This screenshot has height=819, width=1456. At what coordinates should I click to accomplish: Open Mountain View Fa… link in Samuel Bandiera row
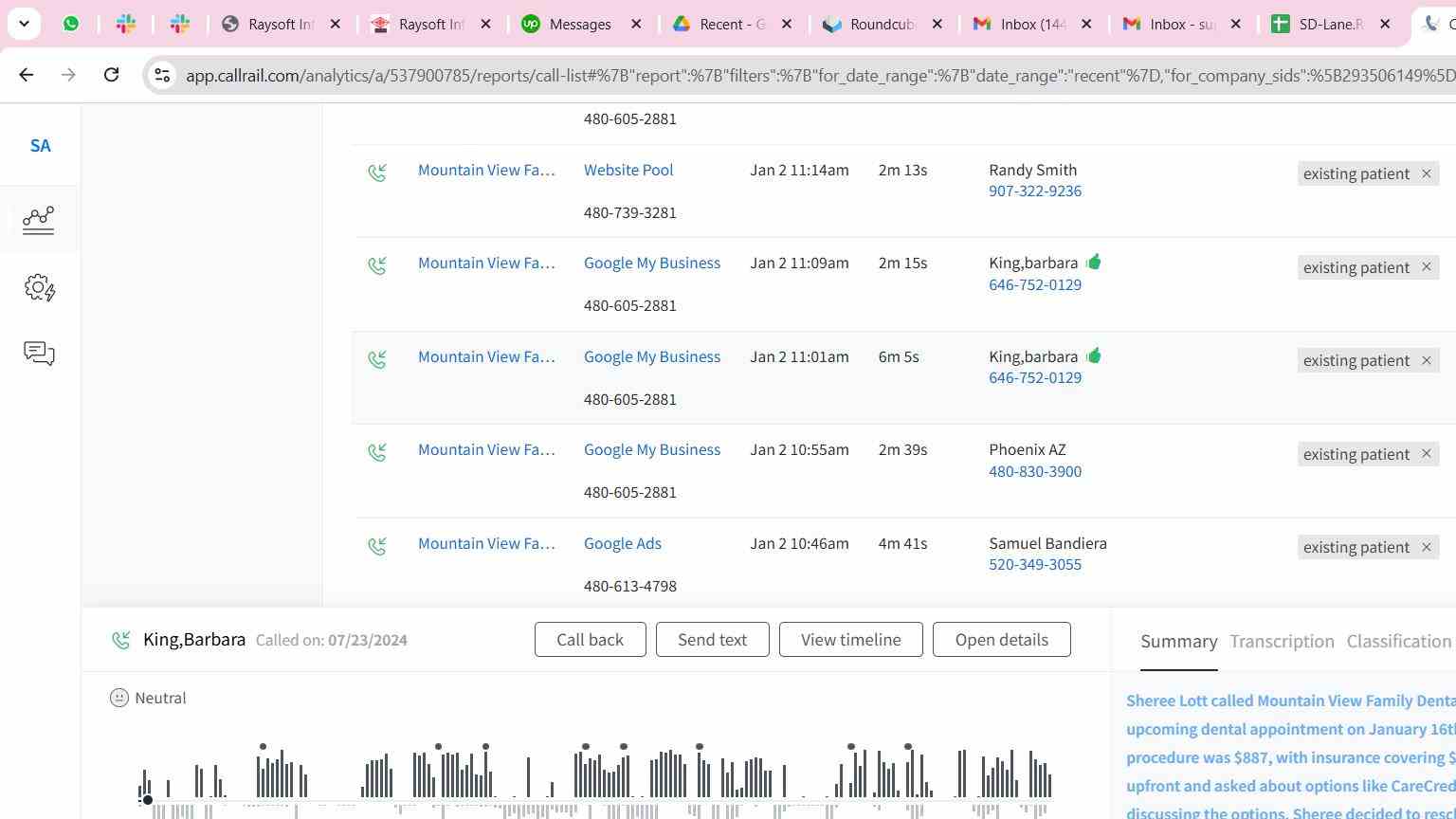click(486, 543)
